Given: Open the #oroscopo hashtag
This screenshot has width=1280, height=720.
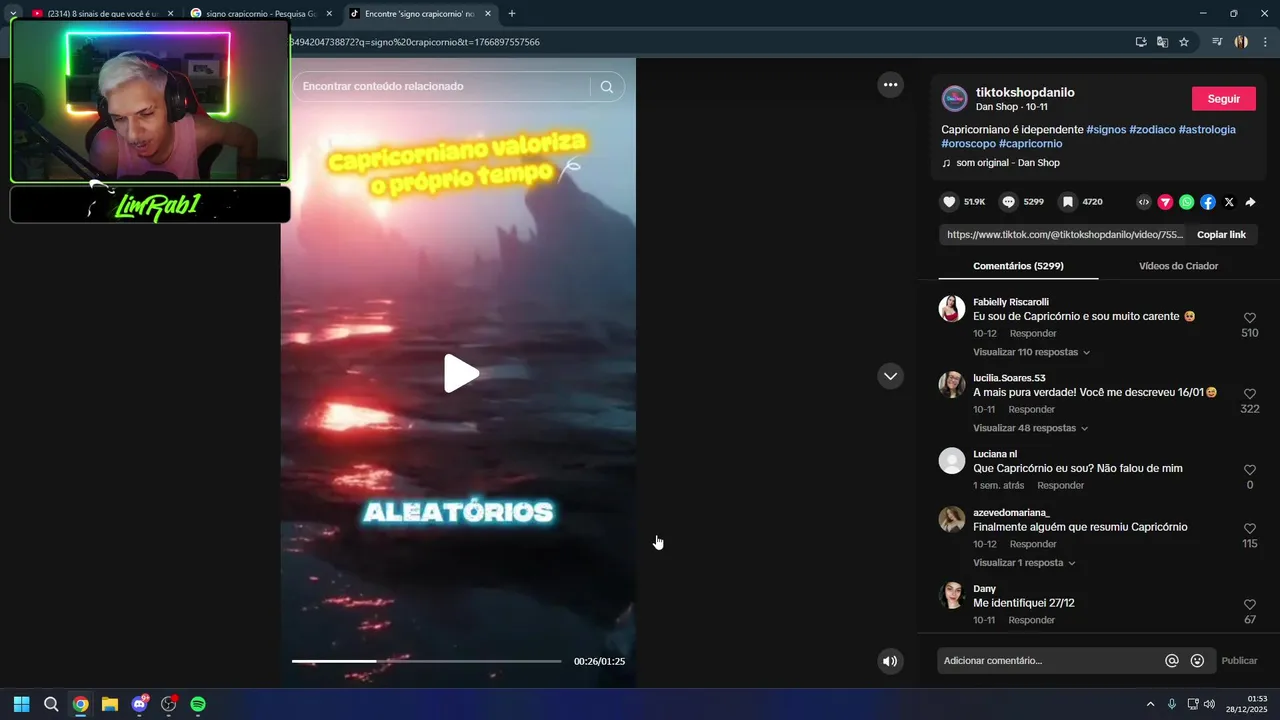Looking at the screenshot, I should (968, 144).
